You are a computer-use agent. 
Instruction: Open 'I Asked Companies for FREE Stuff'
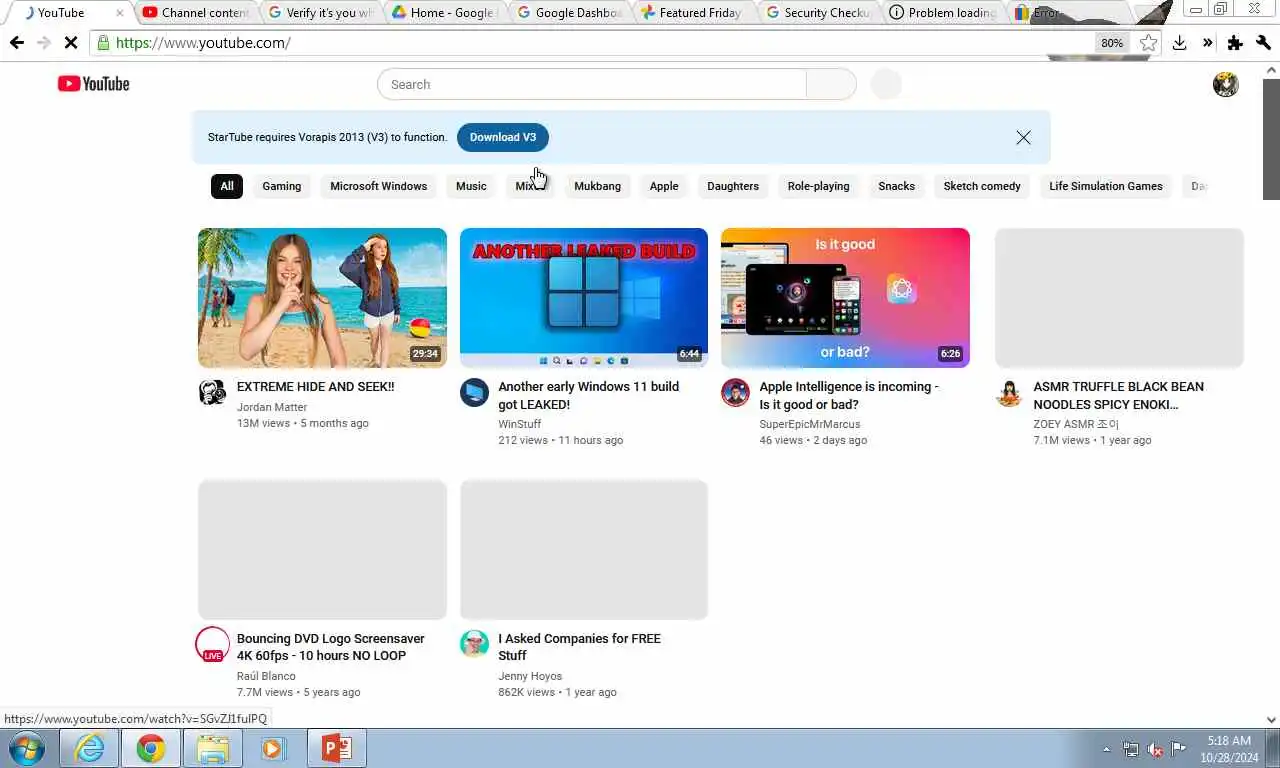[580, 647]
